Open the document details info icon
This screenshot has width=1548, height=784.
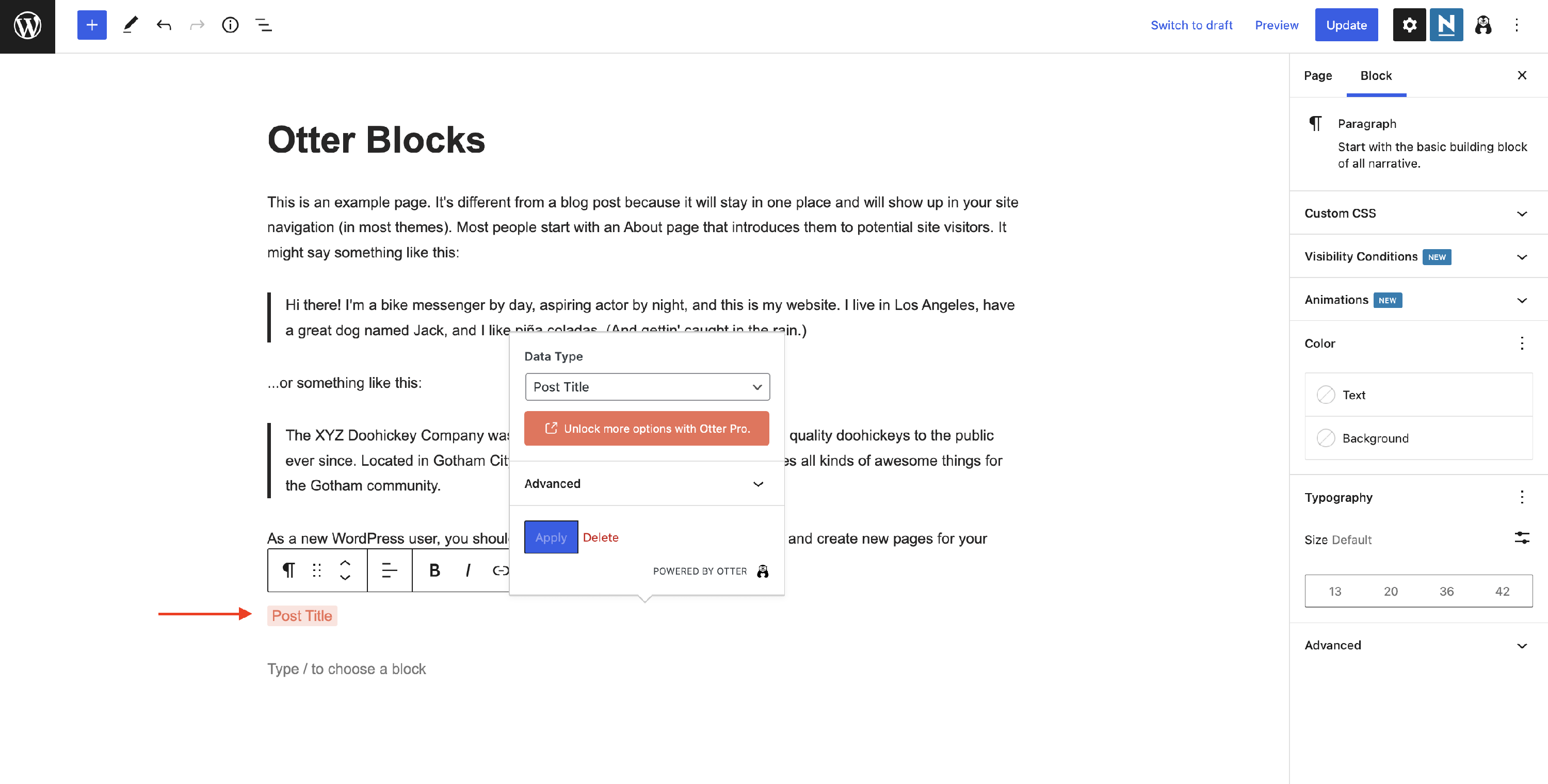coord(230,25)
